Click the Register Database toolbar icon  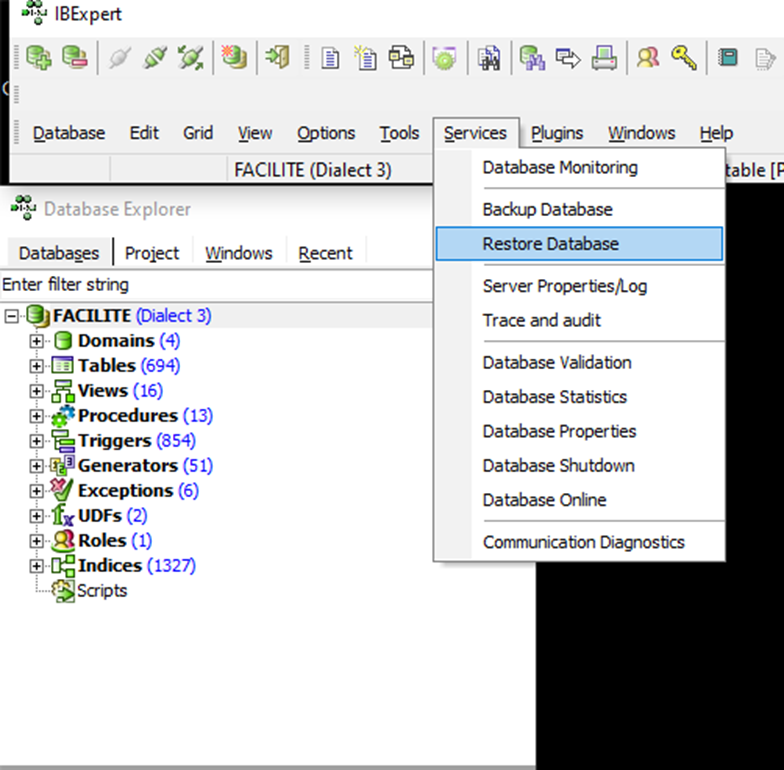39,58
